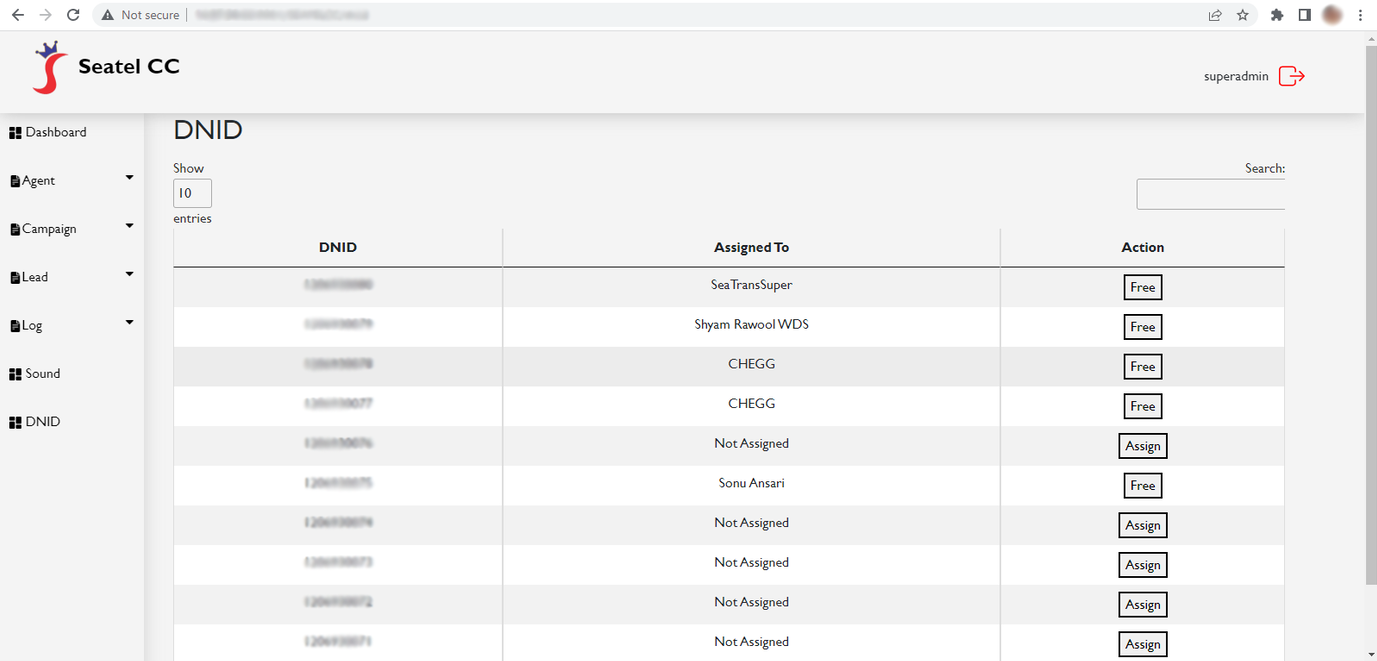Click the browser back arrow
The width and height of the screenshot is (1377, 661).
pos(17,15)
